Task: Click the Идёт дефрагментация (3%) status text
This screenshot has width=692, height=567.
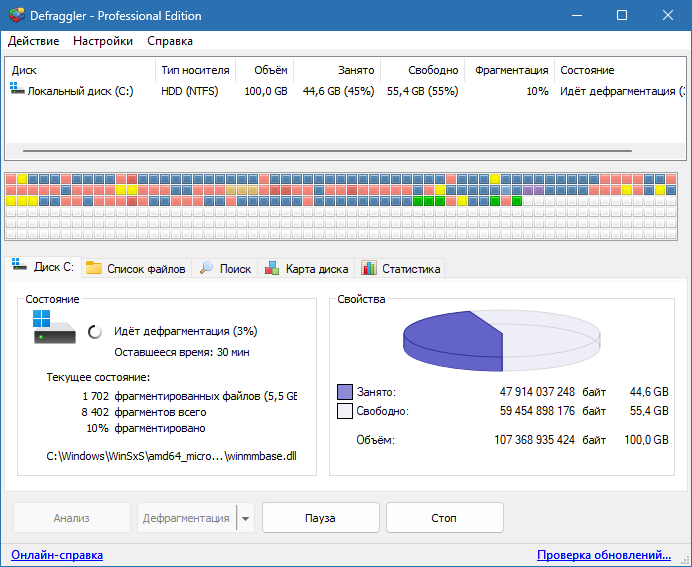Action: click(x=186, y=331)
